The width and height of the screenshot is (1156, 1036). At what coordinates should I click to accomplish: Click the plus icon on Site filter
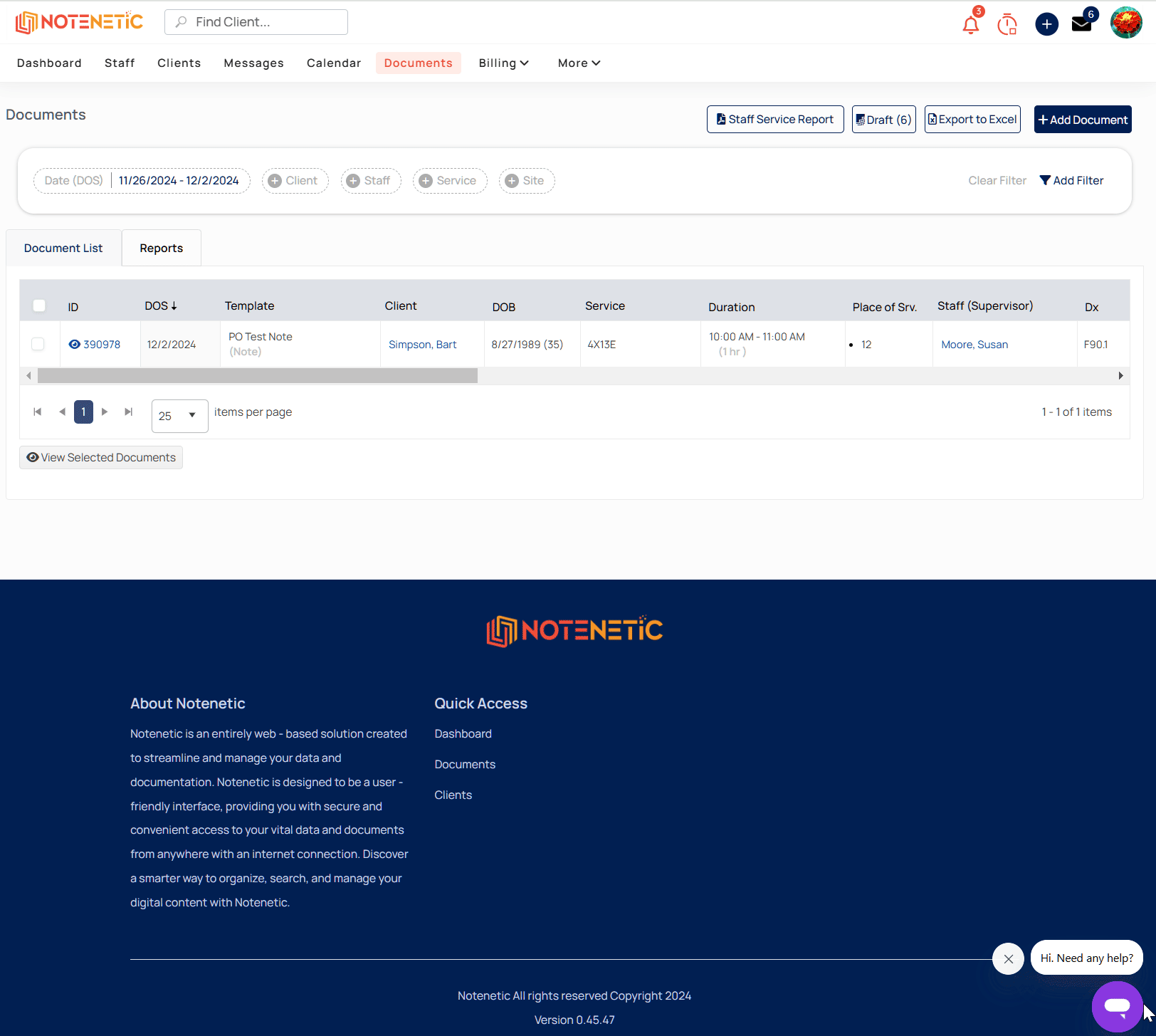pyautogui.click(x=512, y=181)
